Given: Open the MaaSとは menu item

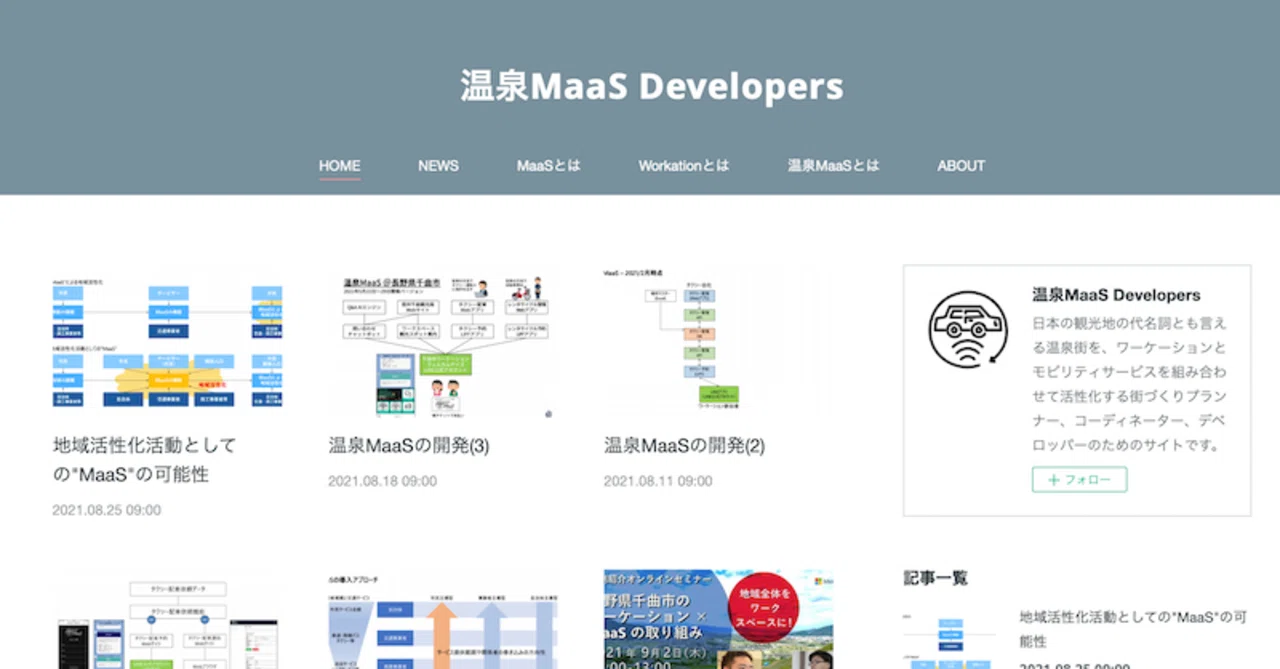Looking at the screenshot, I should click(548, 166).
